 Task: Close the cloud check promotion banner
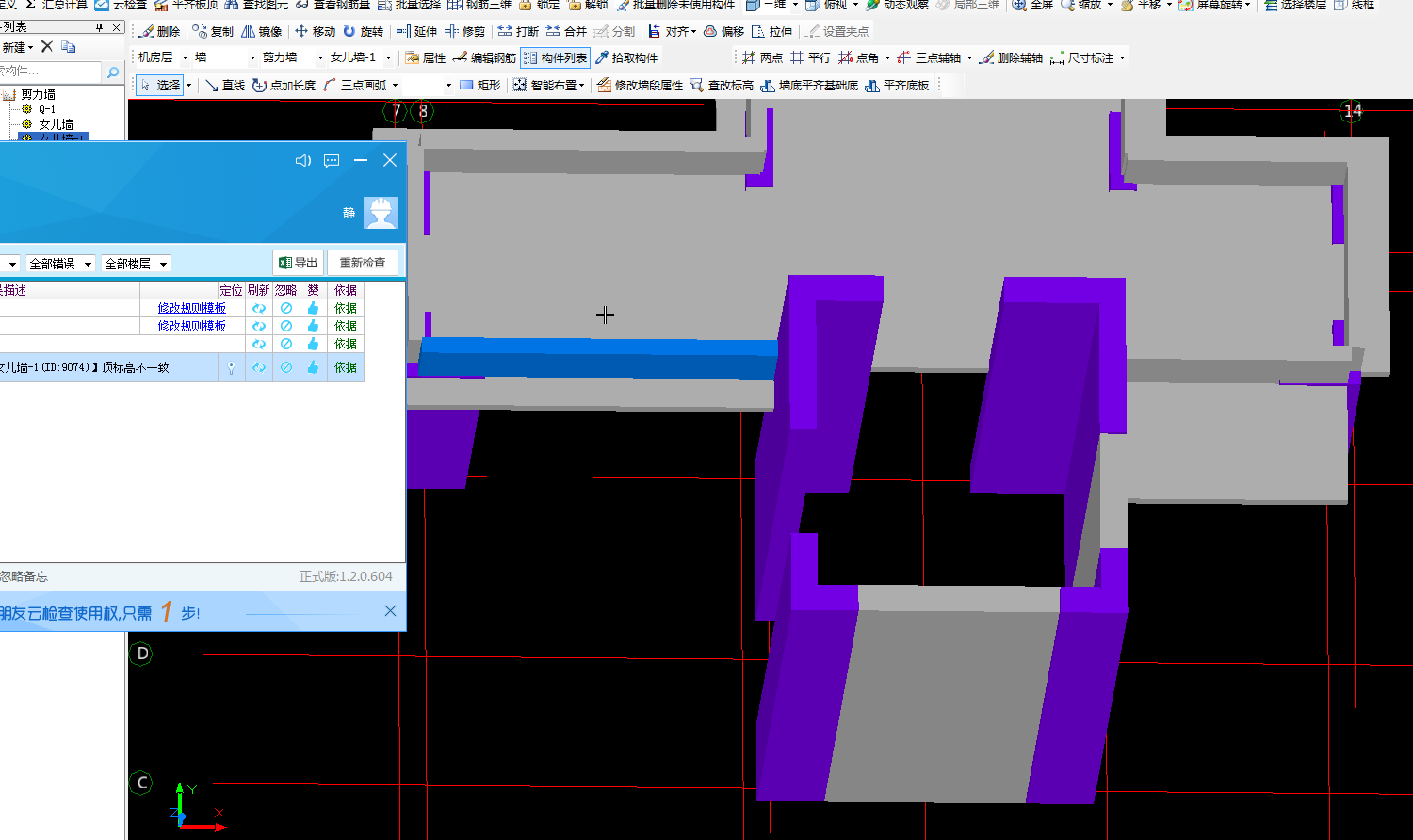coord(390,611)
